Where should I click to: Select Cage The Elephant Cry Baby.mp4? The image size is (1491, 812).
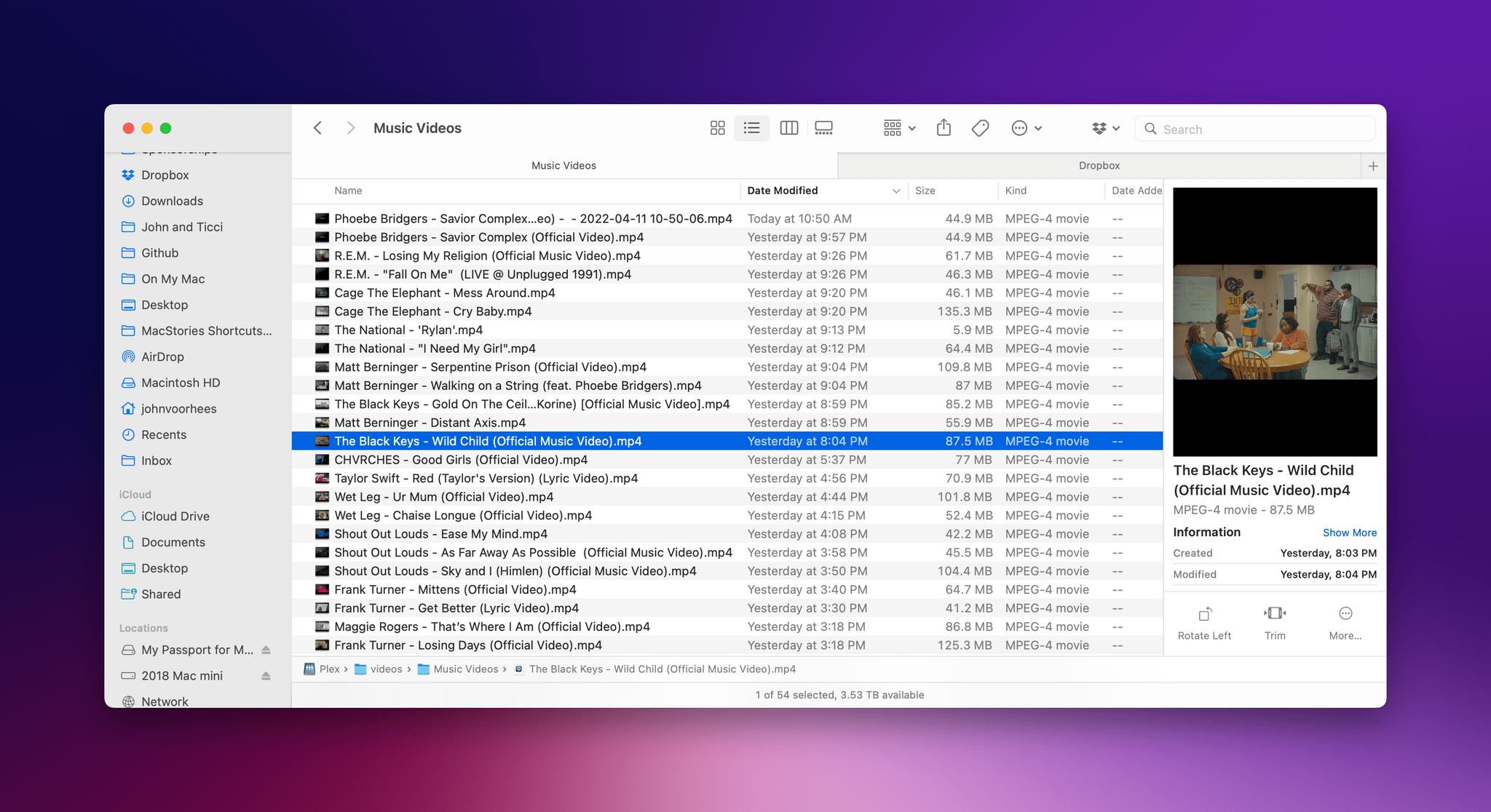point(727,311)
